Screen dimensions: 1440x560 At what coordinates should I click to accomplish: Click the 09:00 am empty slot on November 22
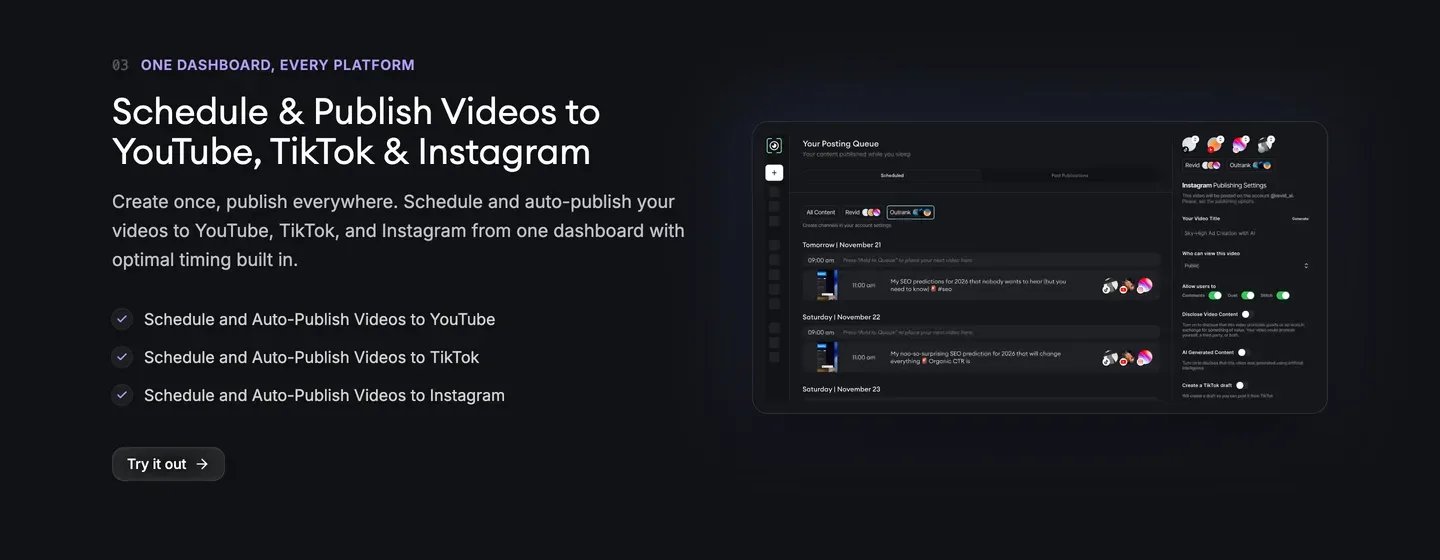(x=981, y=332)
